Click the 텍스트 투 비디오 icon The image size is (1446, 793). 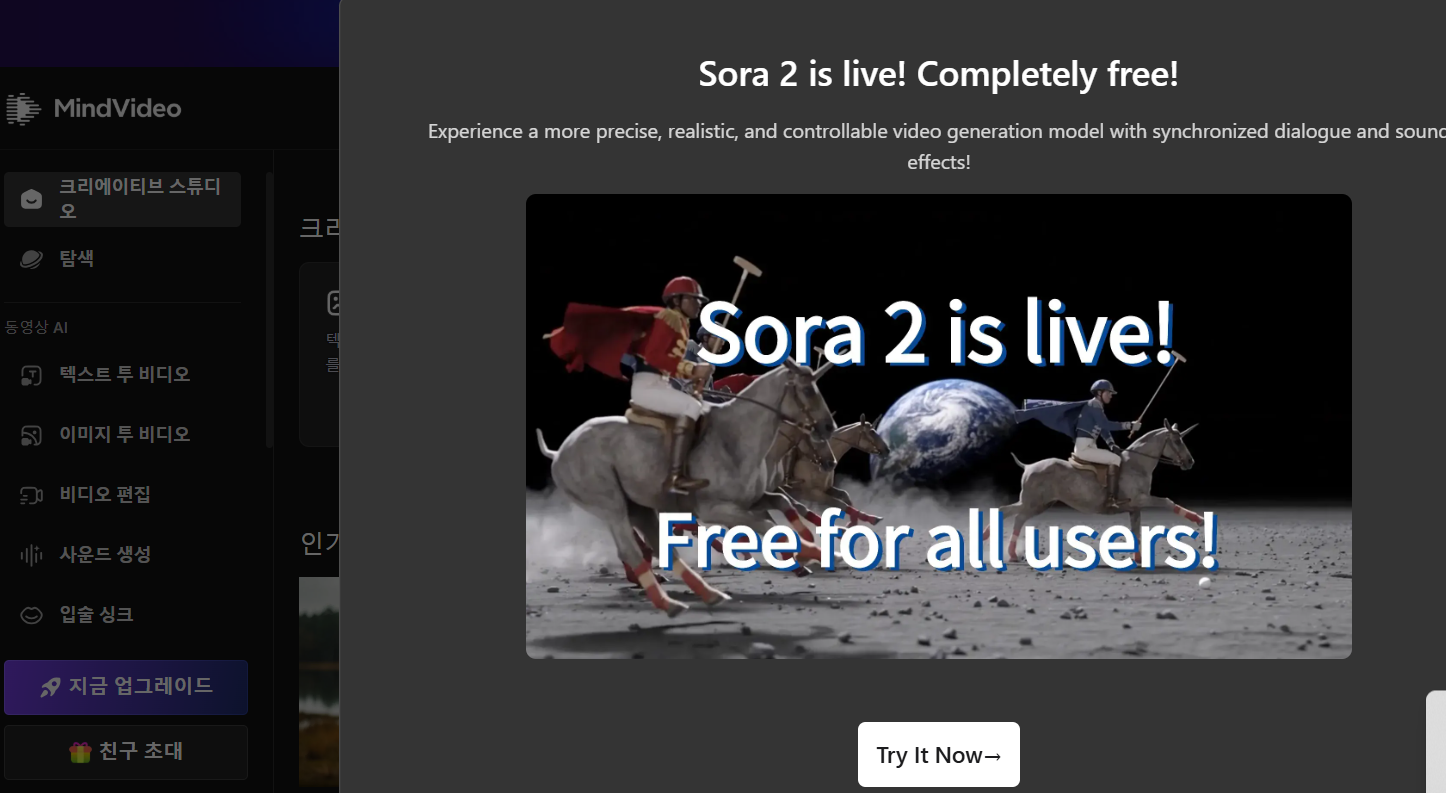tap(32, 375)
